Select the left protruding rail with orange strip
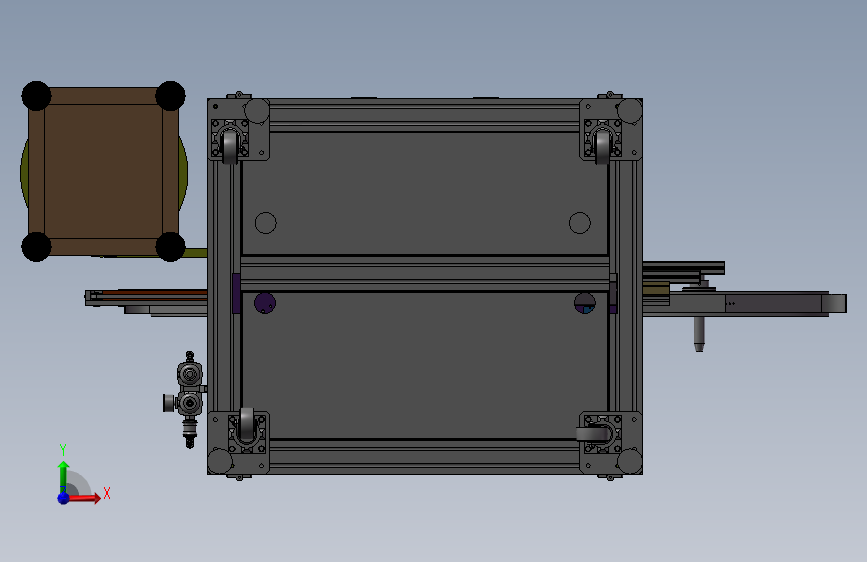 tap(146, 297)
